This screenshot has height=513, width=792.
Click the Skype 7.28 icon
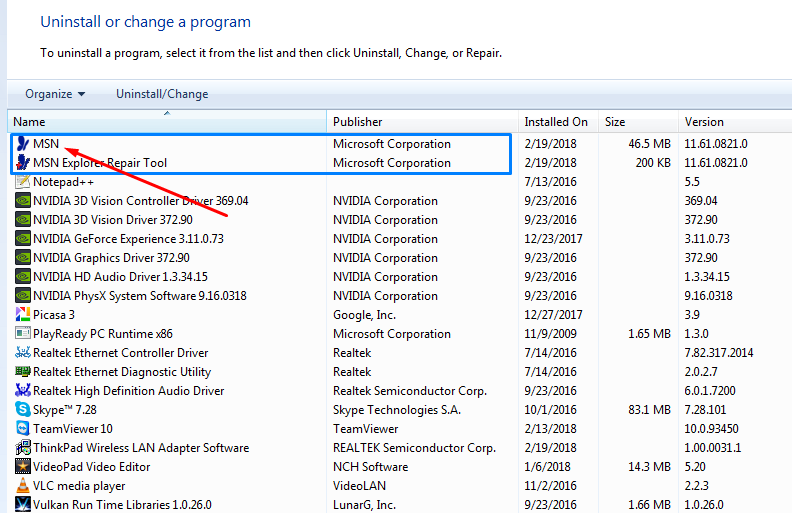pyautogui.click(x=23, y=409)
